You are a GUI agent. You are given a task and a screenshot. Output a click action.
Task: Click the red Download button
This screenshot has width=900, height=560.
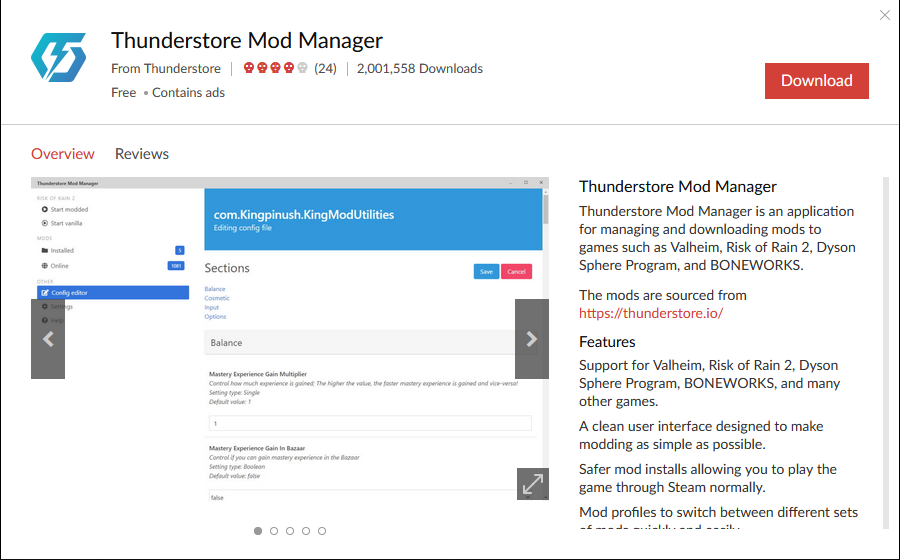[x=816, y=81]
